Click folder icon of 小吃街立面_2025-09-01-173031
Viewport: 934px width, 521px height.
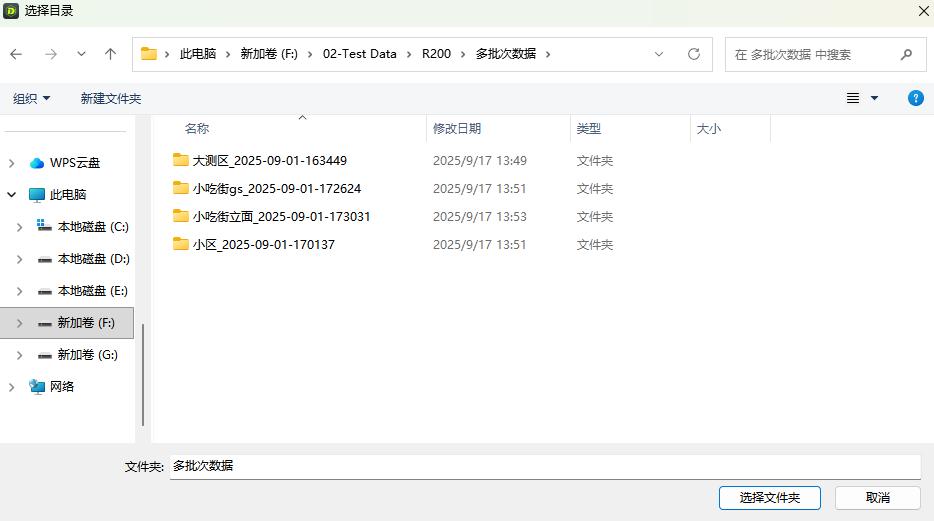pyautogui.click(x=180, y=216)
